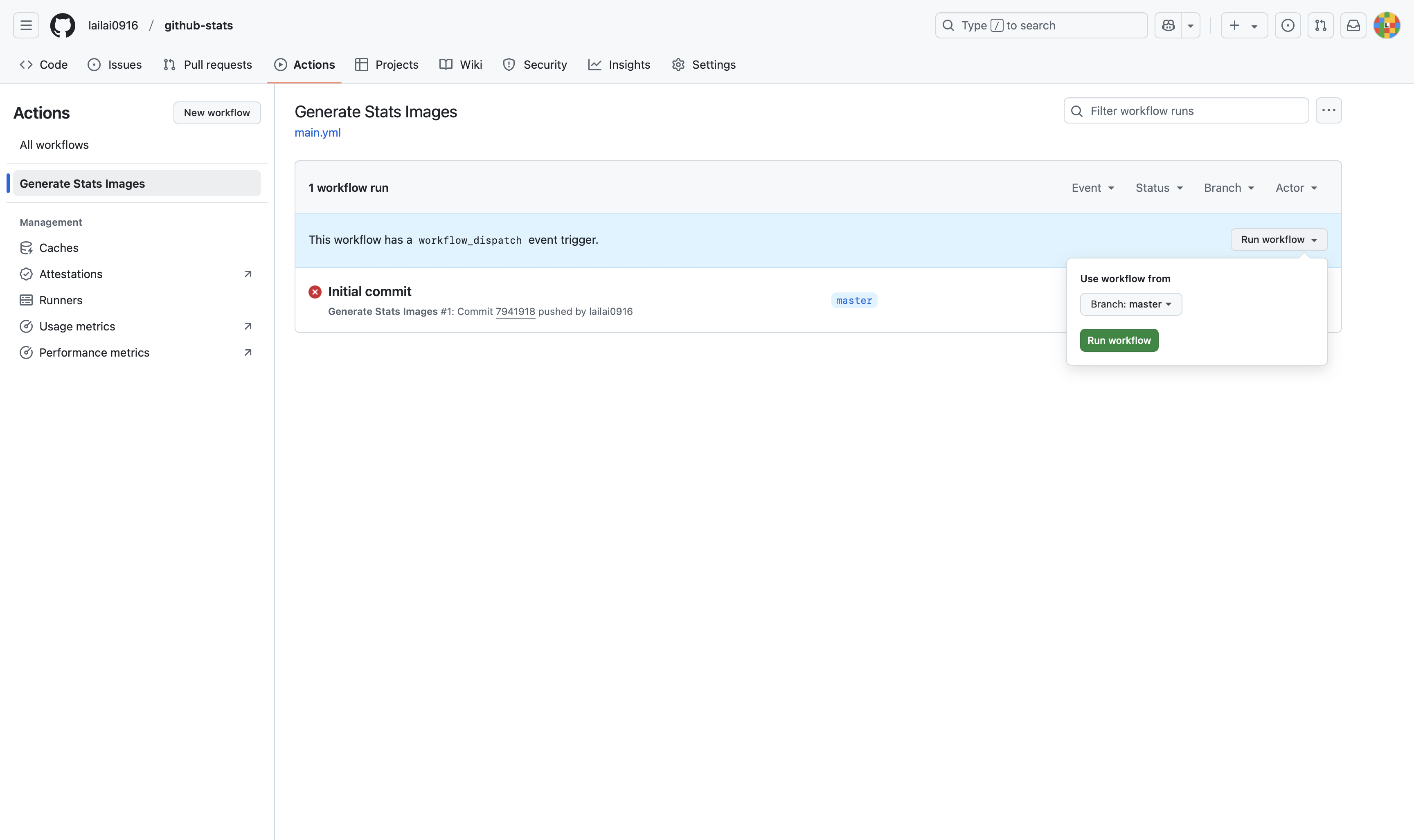
Task: Click the Filter workflow runs field
Action: click(1195, 111)
